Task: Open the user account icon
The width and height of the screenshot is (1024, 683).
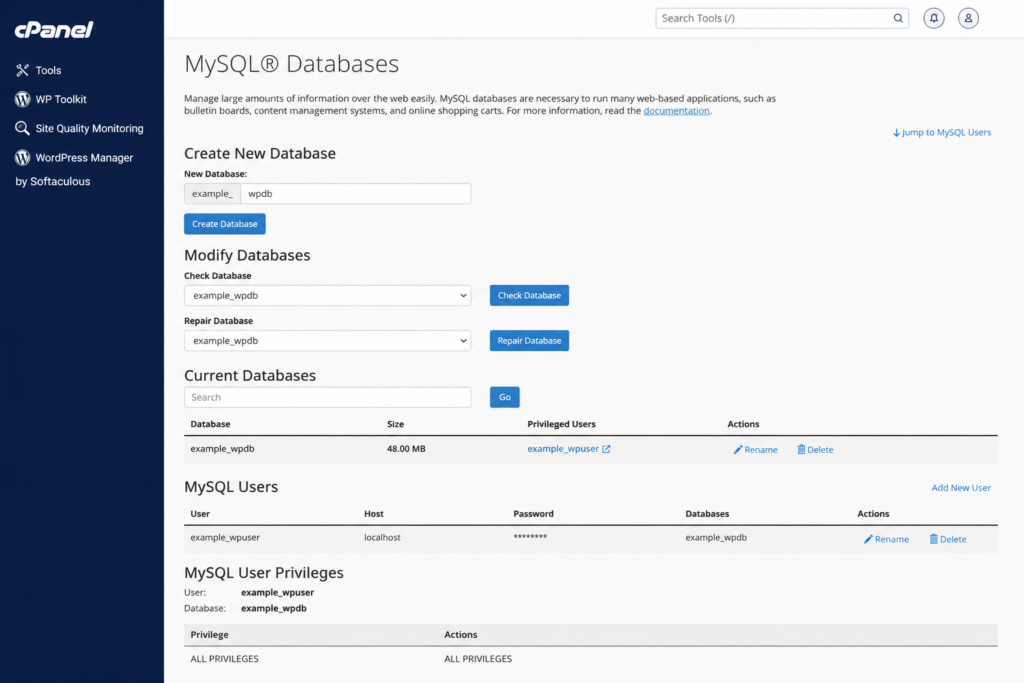Action: click(x=968, y=18)
